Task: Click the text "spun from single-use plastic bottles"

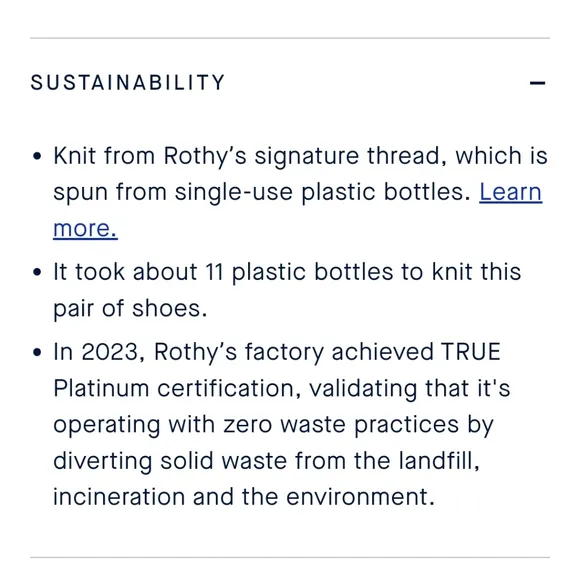Action: click(262, 192)
